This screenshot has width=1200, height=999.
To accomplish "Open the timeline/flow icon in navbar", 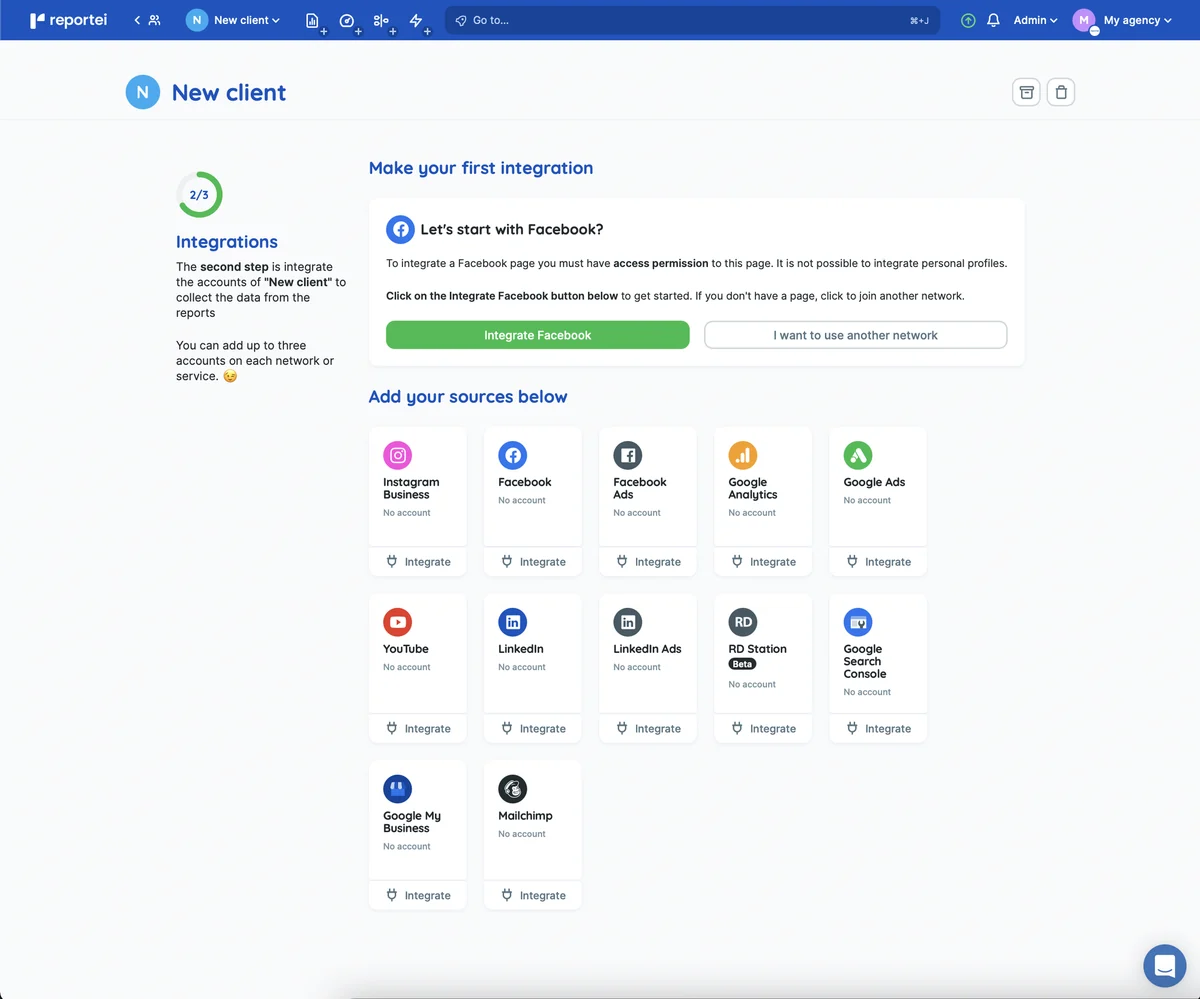I will pyautogui.click(x=381, y=21).
